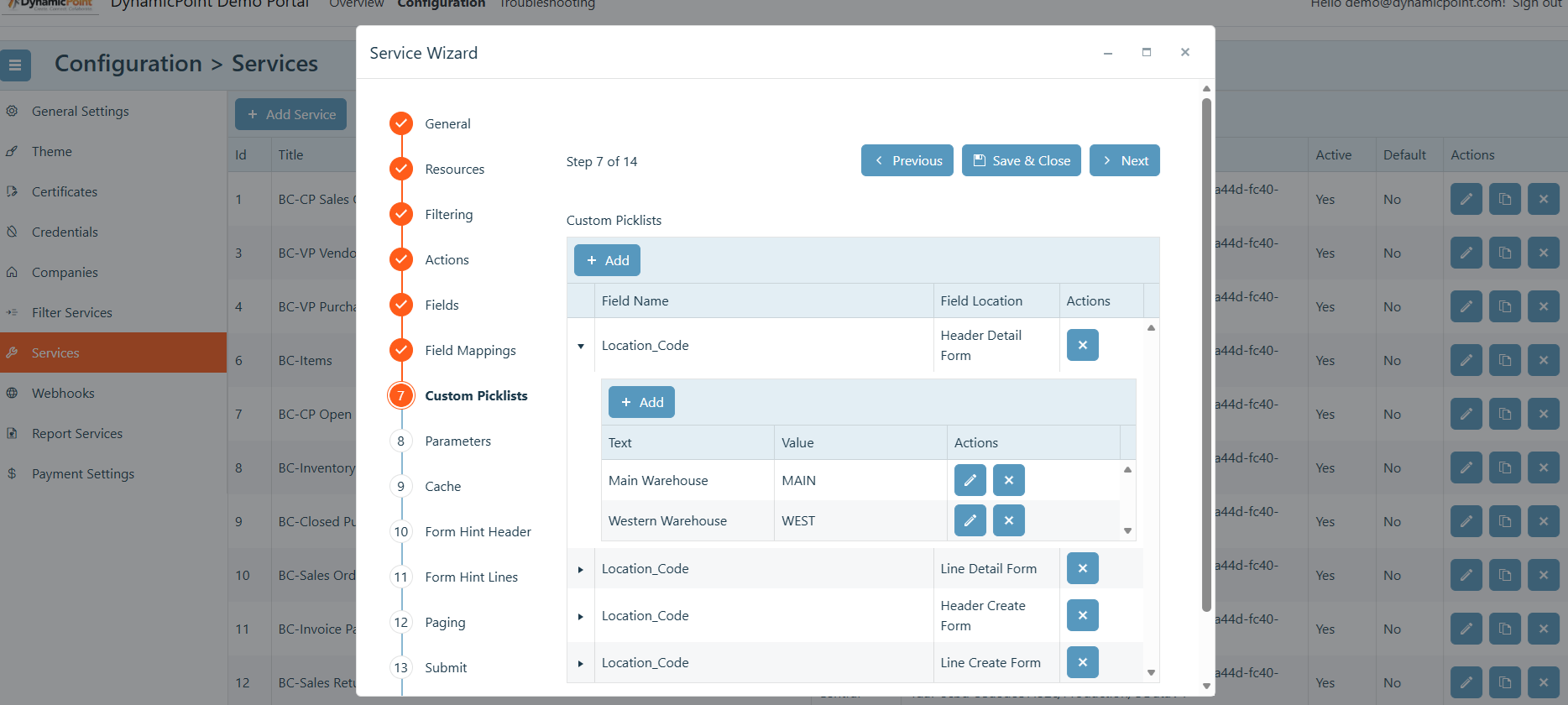Open the Troubleshooting top navigation item

coord(547,4)
